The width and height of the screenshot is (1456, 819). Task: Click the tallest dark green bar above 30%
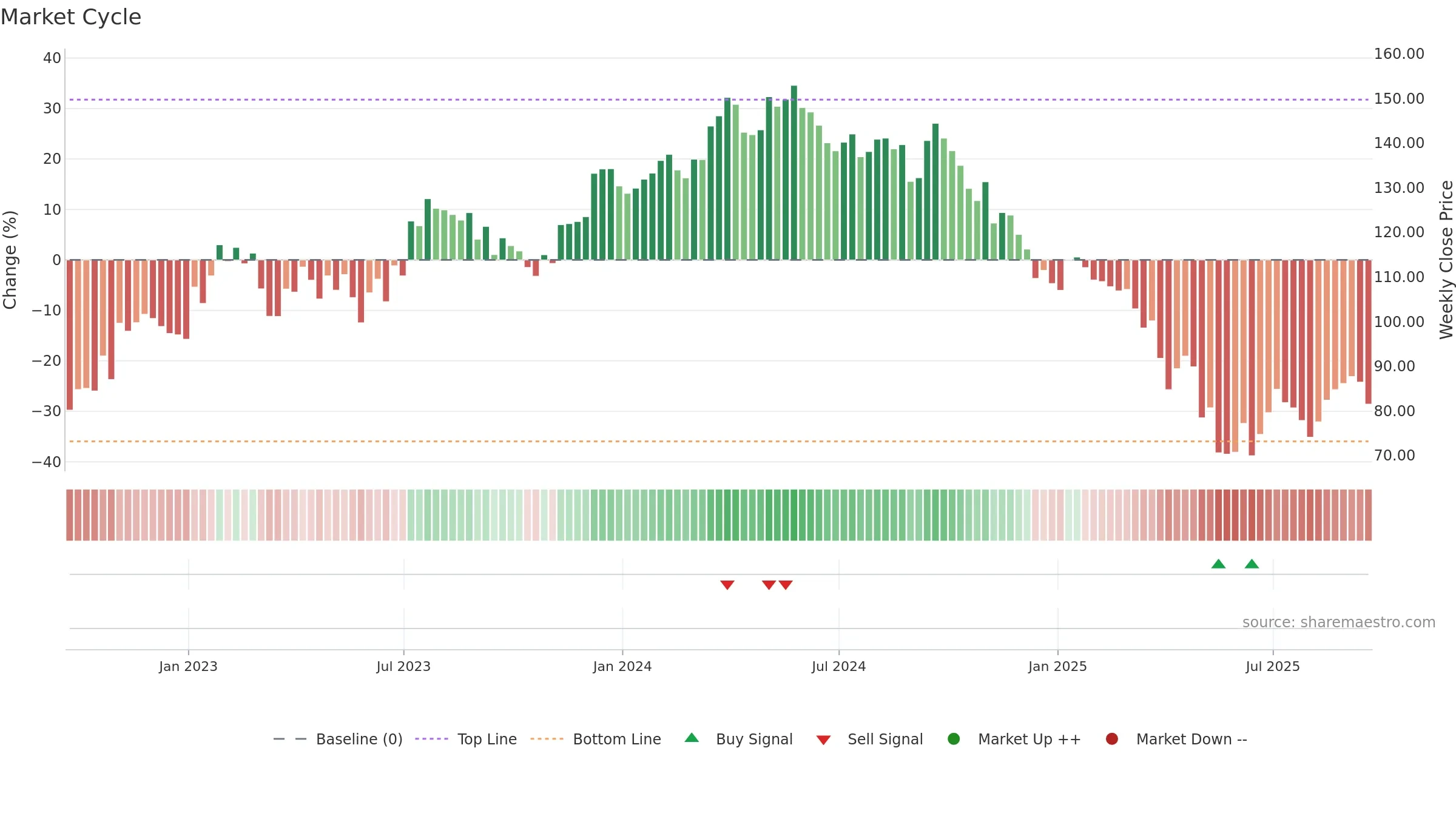794,173
